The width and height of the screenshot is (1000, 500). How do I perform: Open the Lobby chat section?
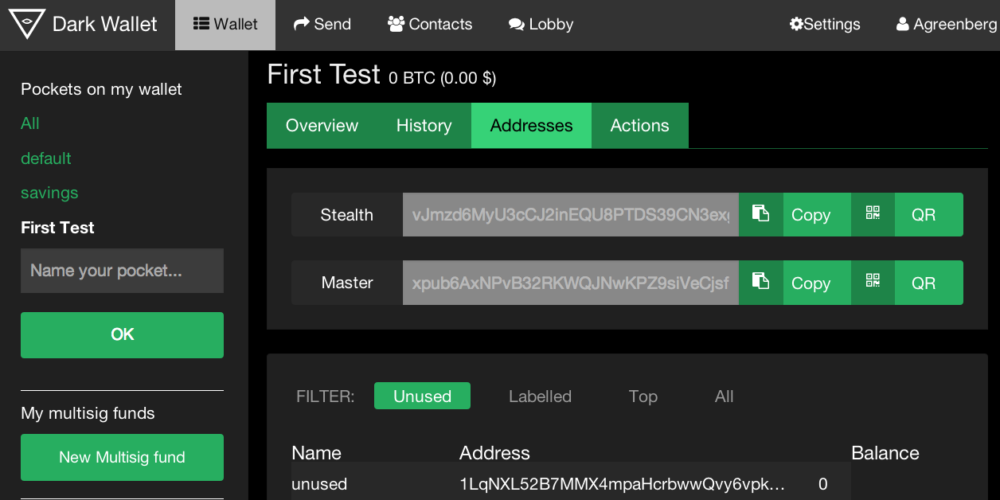point(540,24)
